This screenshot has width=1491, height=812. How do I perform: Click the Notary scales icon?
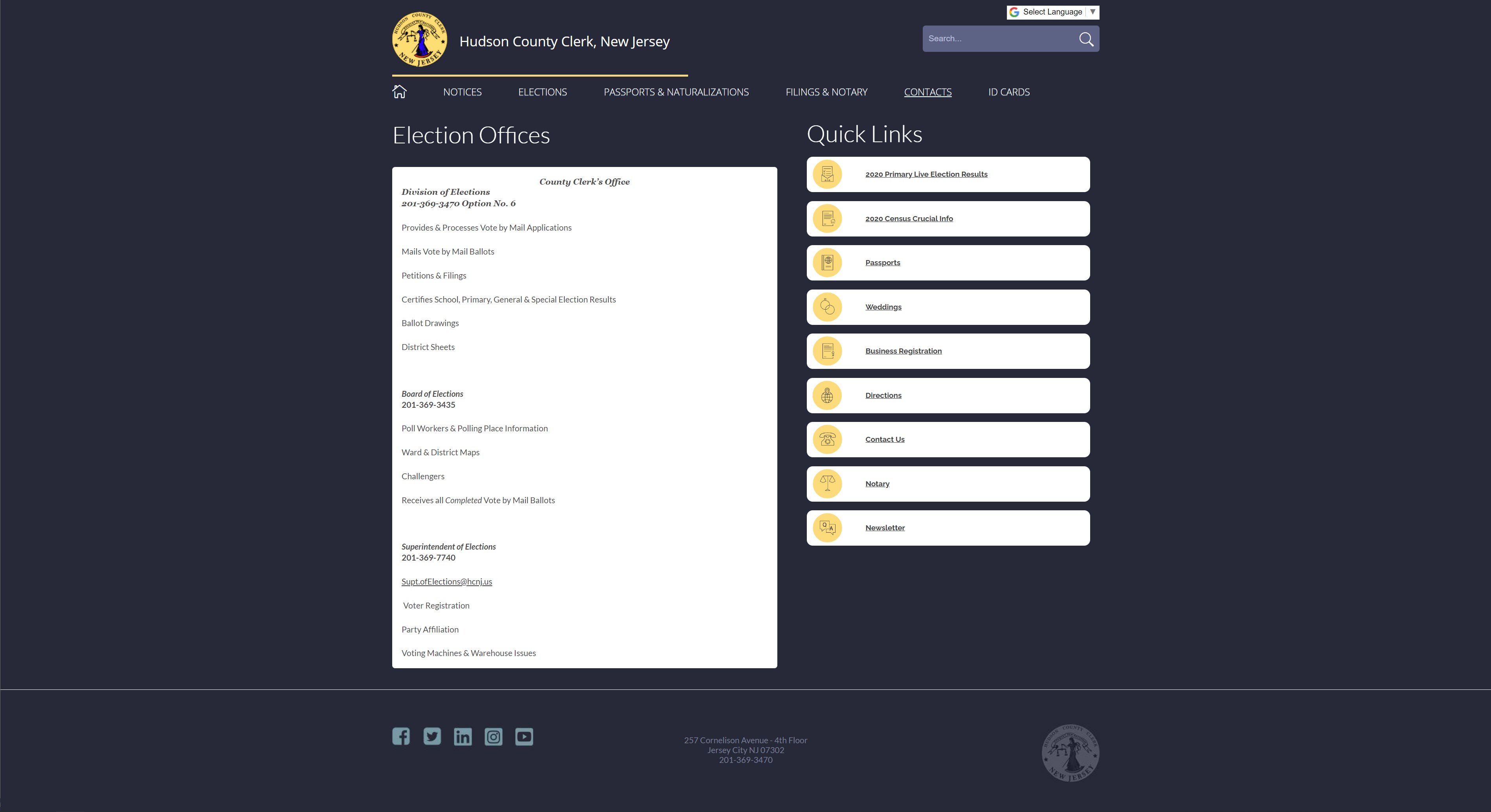click(827, 484)
